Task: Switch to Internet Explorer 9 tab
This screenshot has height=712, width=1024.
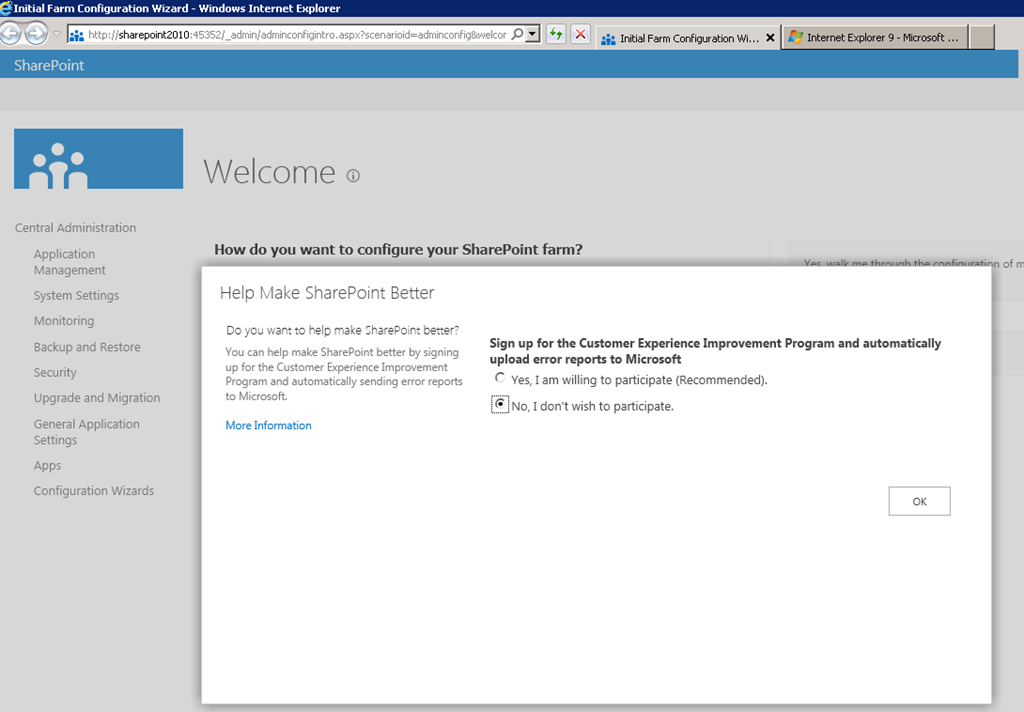Action: [x=874, y=38]
